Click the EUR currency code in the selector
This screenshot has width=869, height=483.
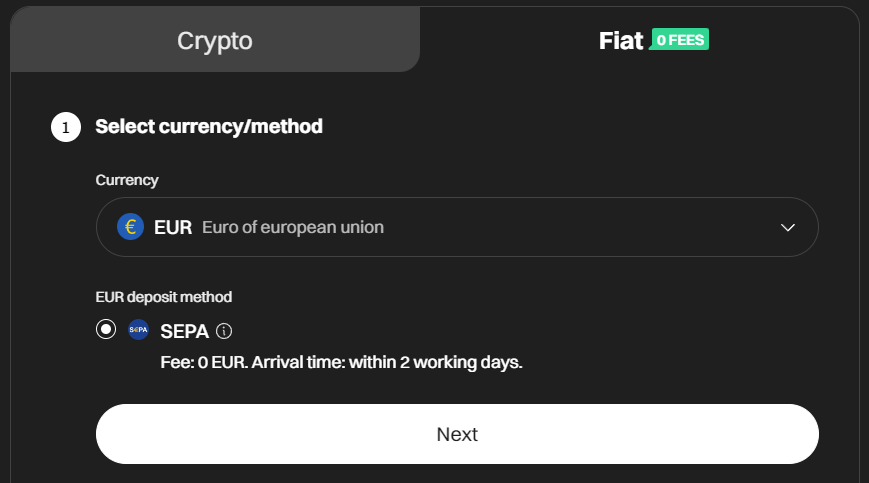(x=173, y=227)
